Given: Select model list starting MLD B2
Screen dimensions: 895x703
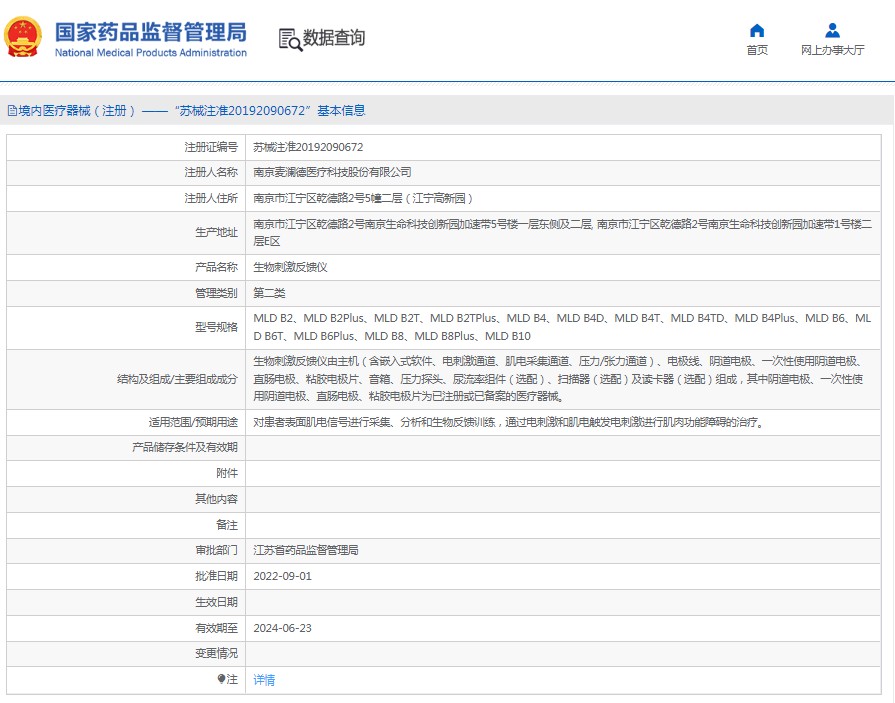Looking at the screenshot, I should coord(562,327).
